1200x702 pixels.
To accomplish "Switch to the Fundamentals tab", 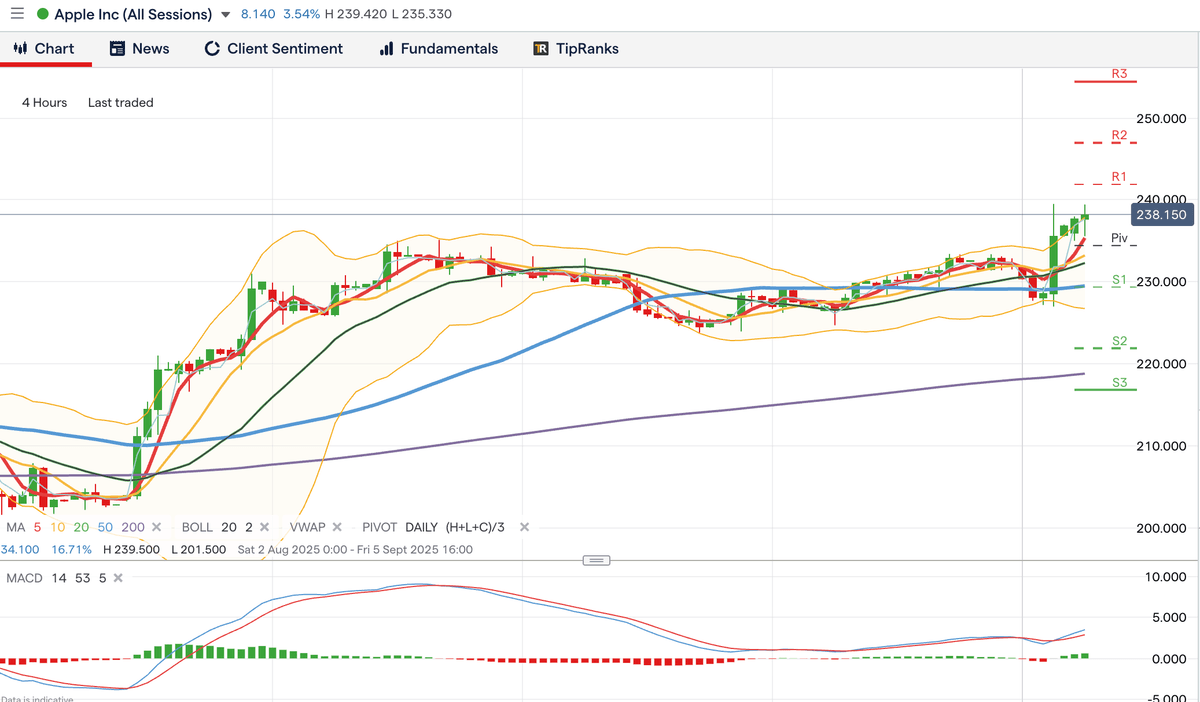I will [x=438, y=48].
